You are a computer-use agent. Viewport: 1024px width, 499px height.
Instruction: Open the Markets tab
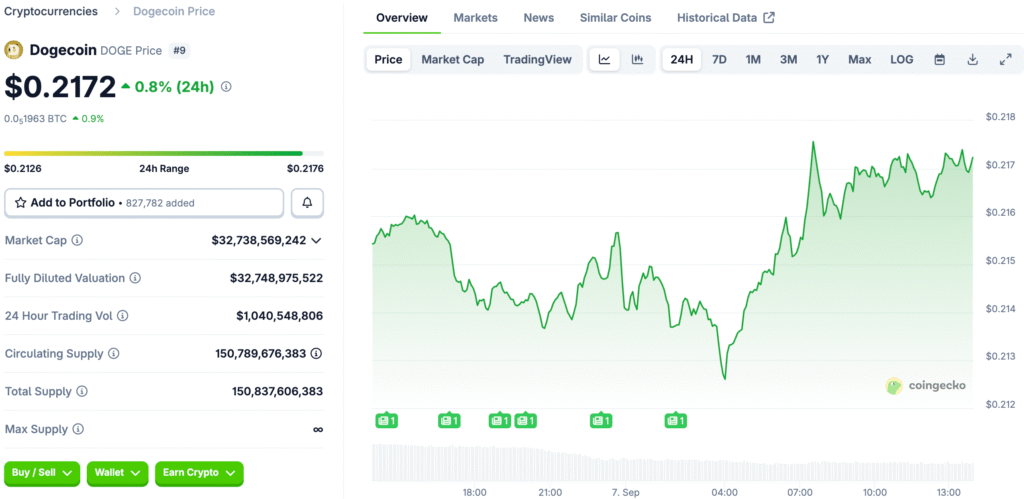point(475,18)
